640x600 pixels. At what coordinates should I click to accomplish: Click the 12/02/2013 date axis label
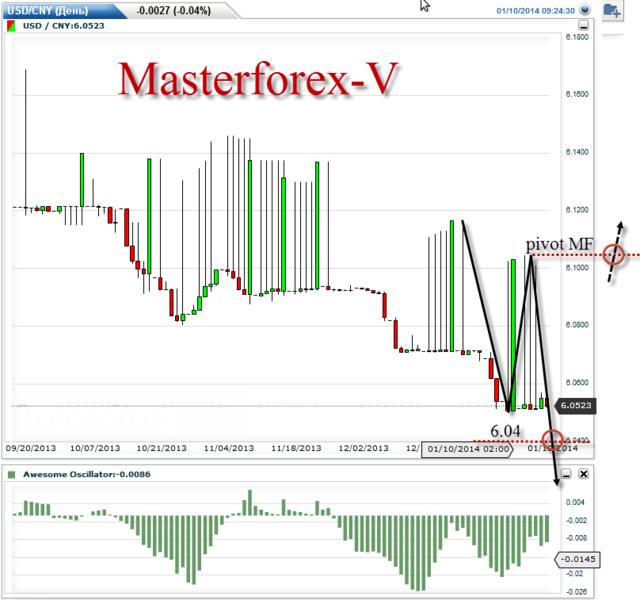364,448
